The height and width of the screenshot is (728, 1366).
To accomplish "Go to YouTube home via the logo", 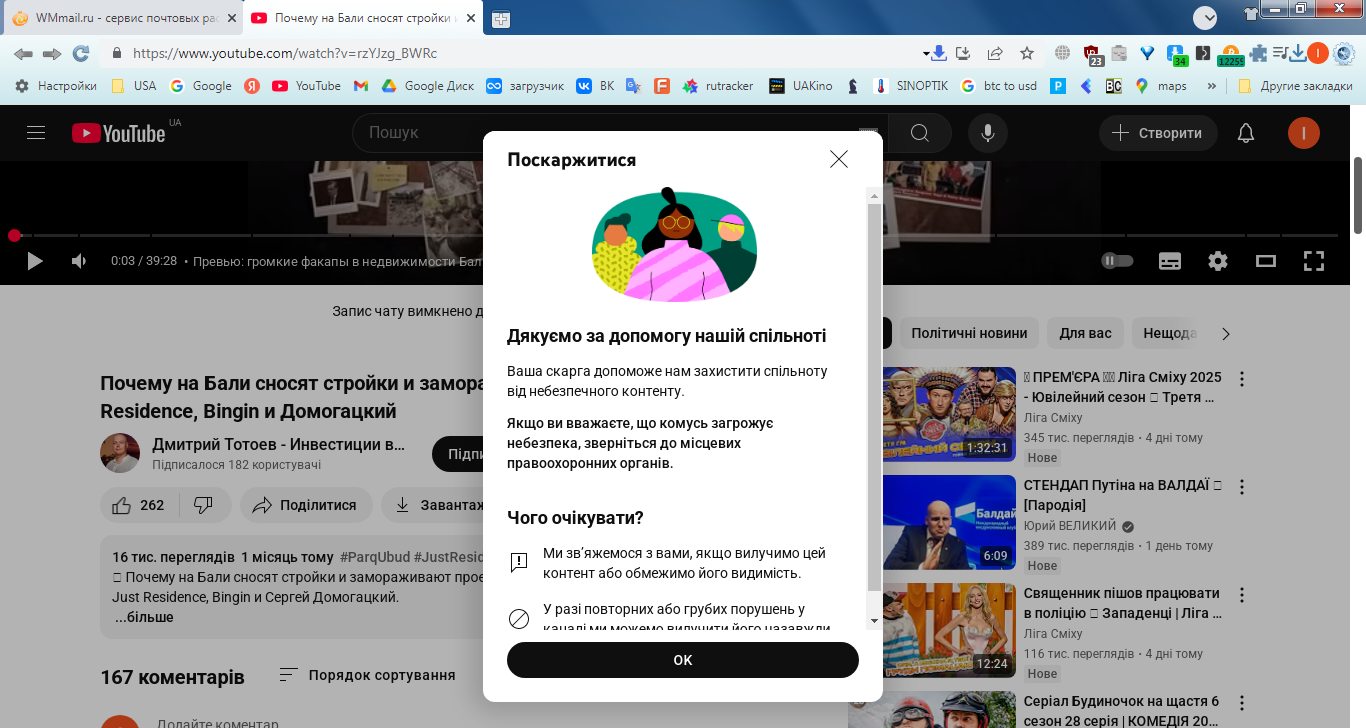I will click(118, 133).
